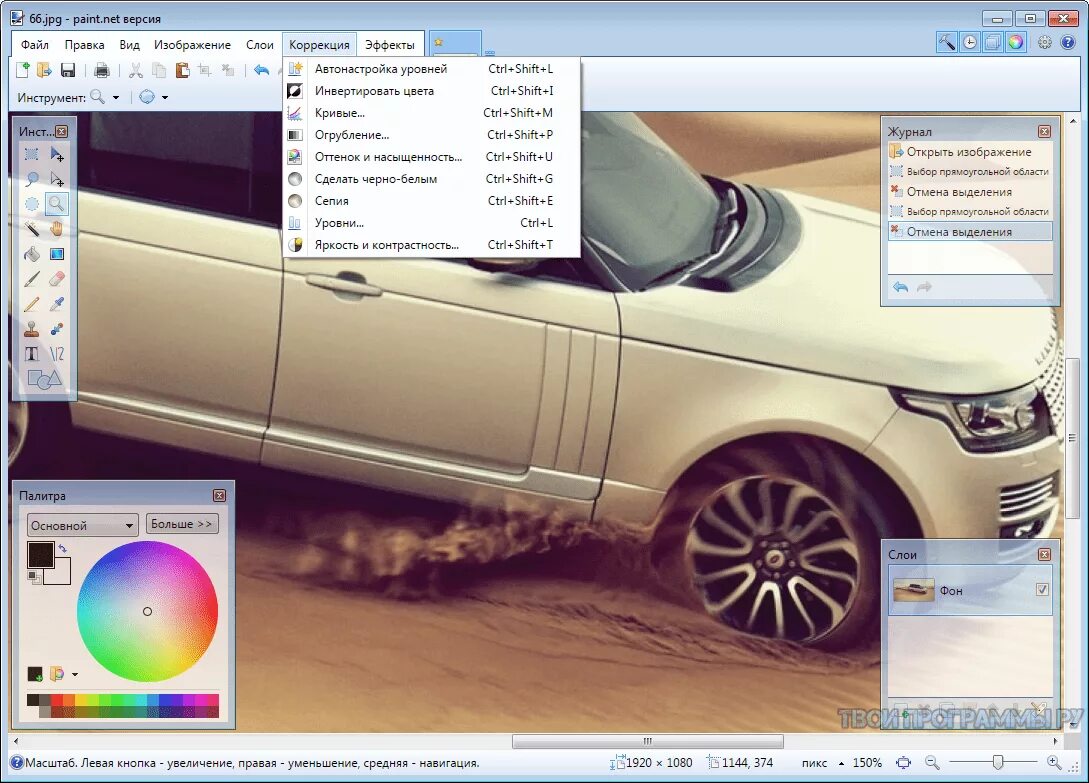Select the Pan hand tool

pos(57,229)
